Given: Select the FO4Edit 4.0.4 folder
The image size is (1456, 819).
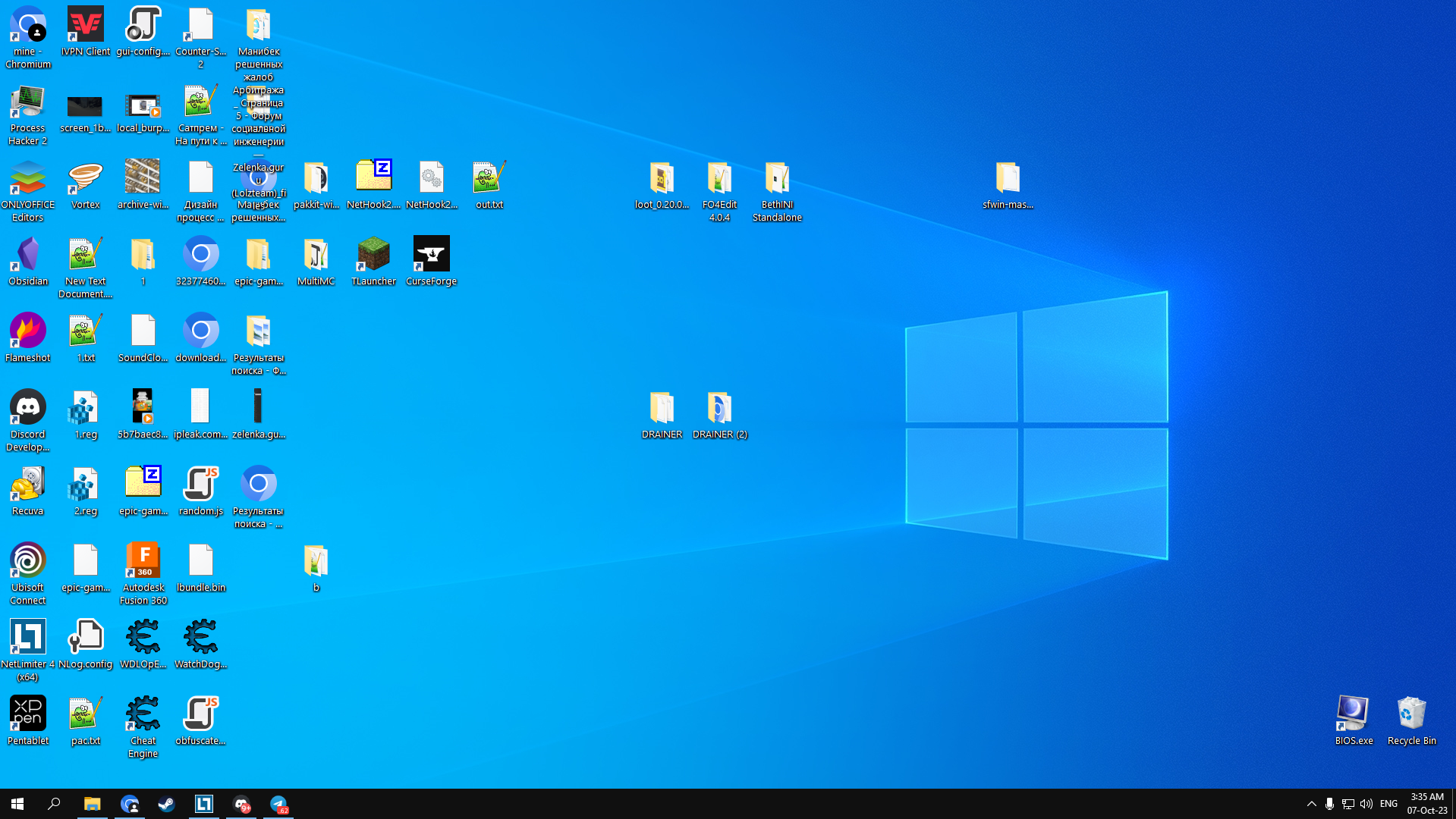Looking at the screenshot, I should pos(719,192).
